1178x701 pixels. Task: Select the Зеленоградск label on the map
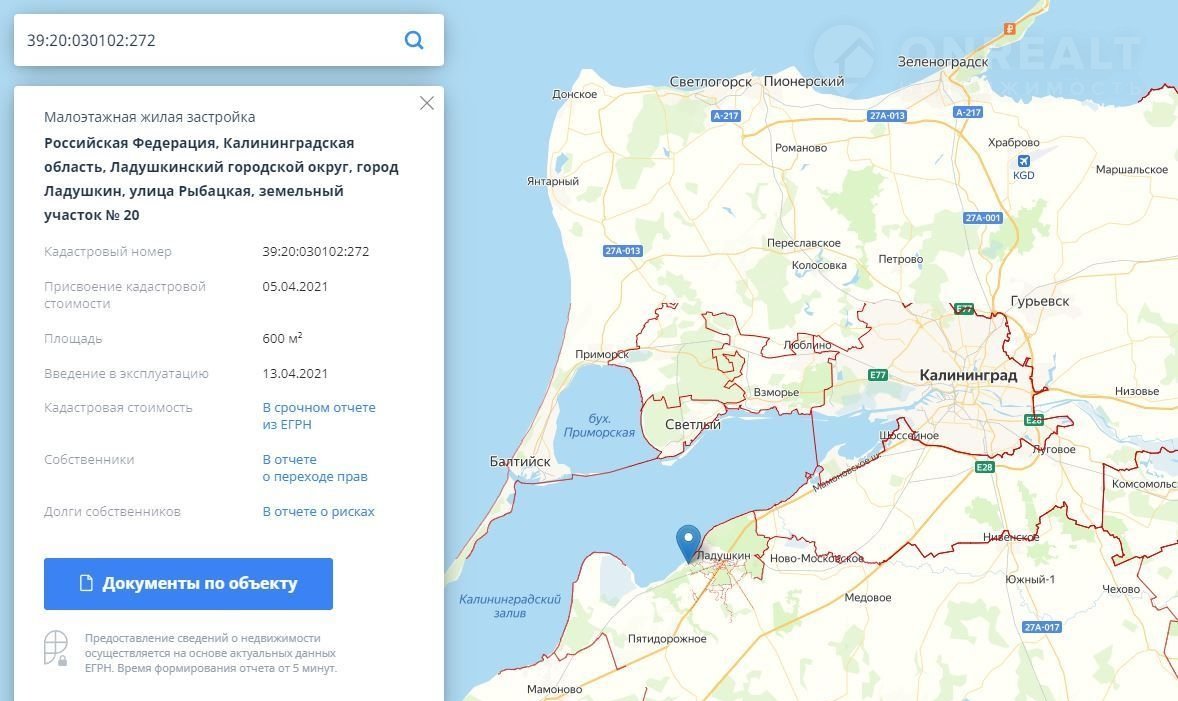pyautogui.click(x=942, y=61)
